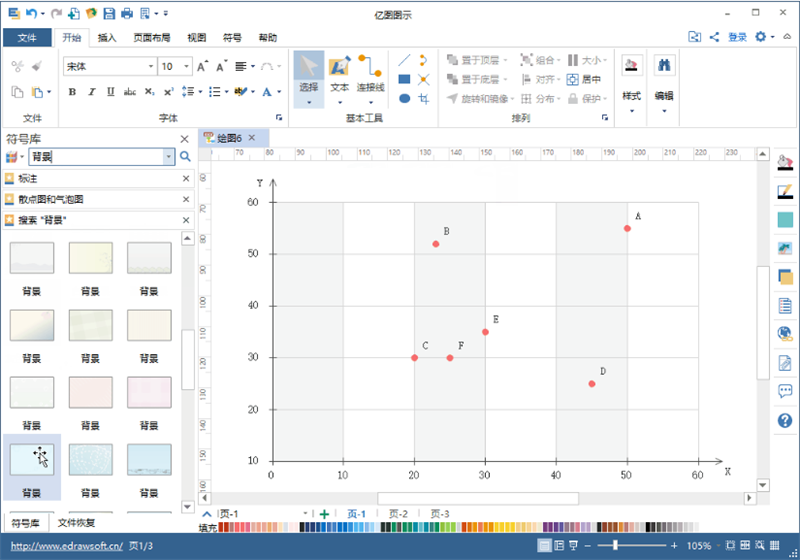Select the line drawing tool

[404, 61]
